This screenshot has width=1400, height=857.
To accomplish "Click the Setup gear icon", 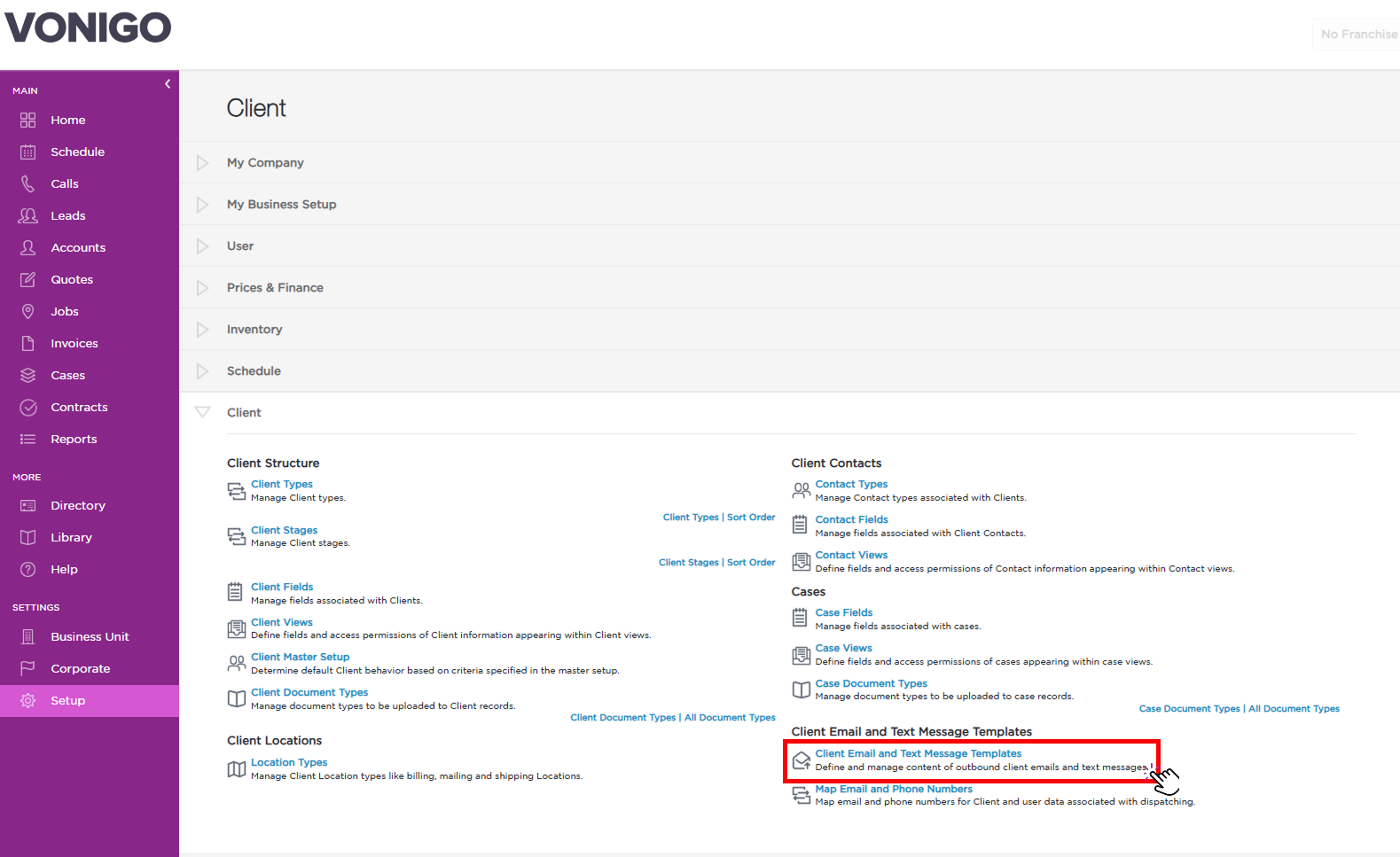I will [x=28, y=700].
